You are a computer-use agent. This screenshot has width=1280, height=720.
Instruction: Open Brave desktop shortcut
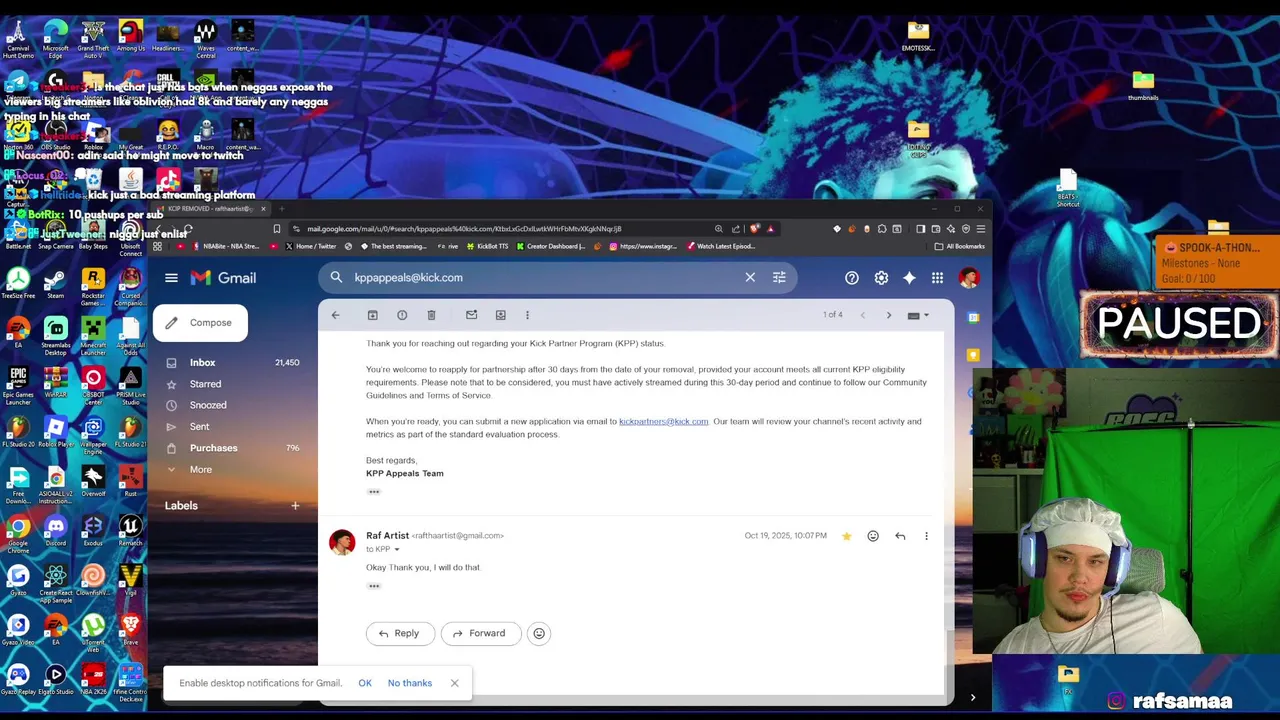click(x=130, y=630)
